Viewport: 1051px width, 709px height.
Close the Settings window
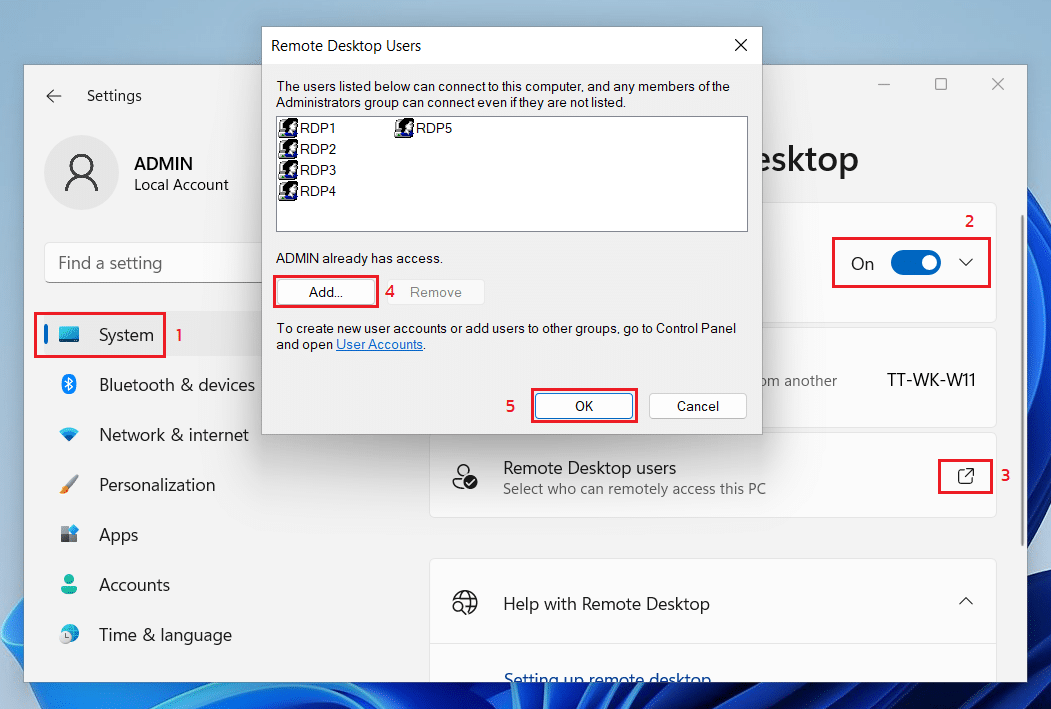coord(998,84)
